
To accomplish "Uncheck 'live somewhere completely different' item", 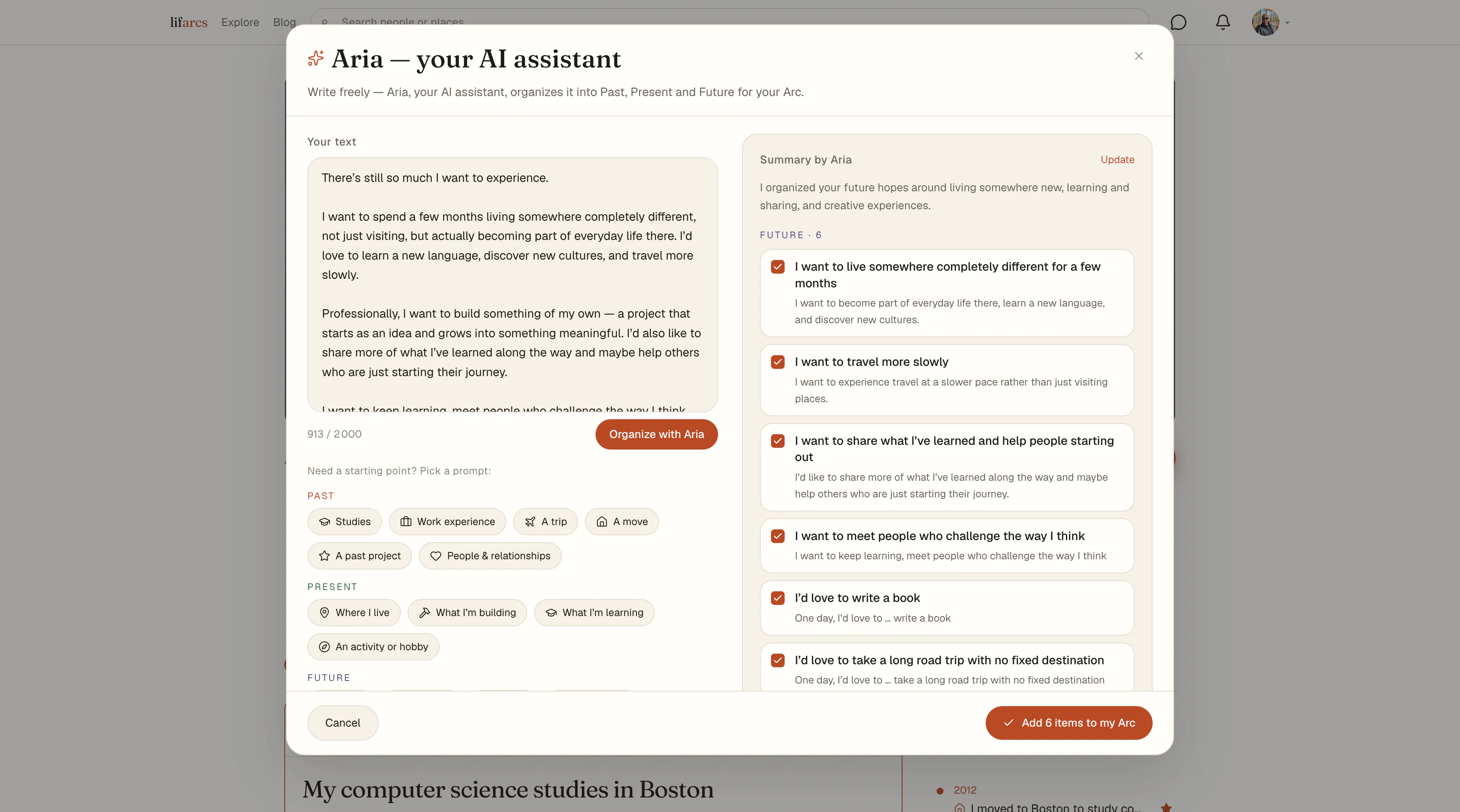I will coord(778,267).
